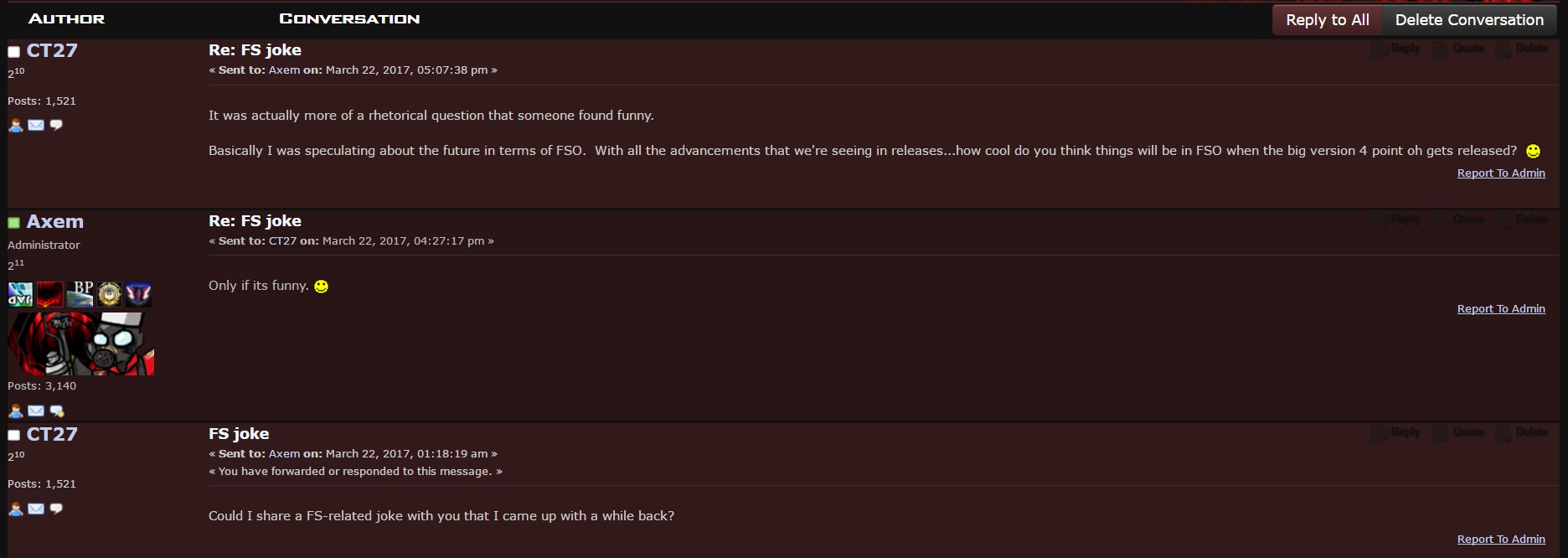Viewport: 1568px width, 558px height.
Task: Report the last FS joke message to admin
Action: click(x=1501, y=539)
